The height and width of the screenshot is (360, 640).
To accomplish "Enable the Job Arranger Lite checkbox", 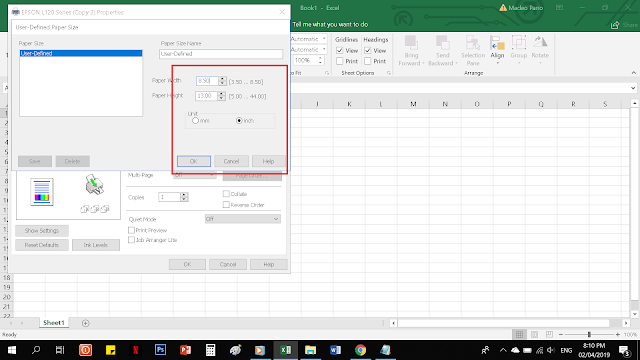I will pos(131,240).
